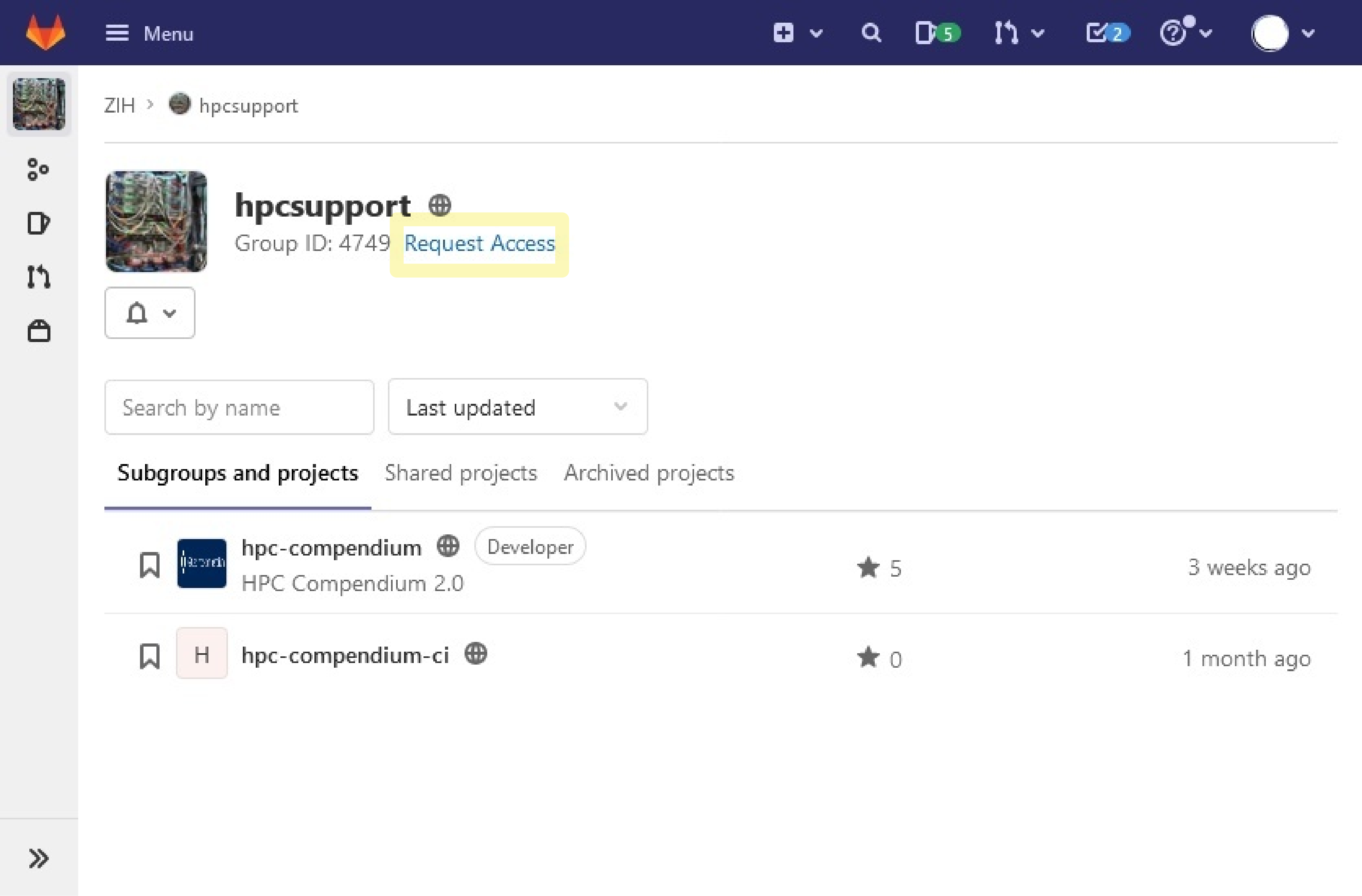Image resolution: width=1362 pixels, height=896 pixels.
Task: Click the public globe icon beside hpcsupport title
Action: pos(440,205)
